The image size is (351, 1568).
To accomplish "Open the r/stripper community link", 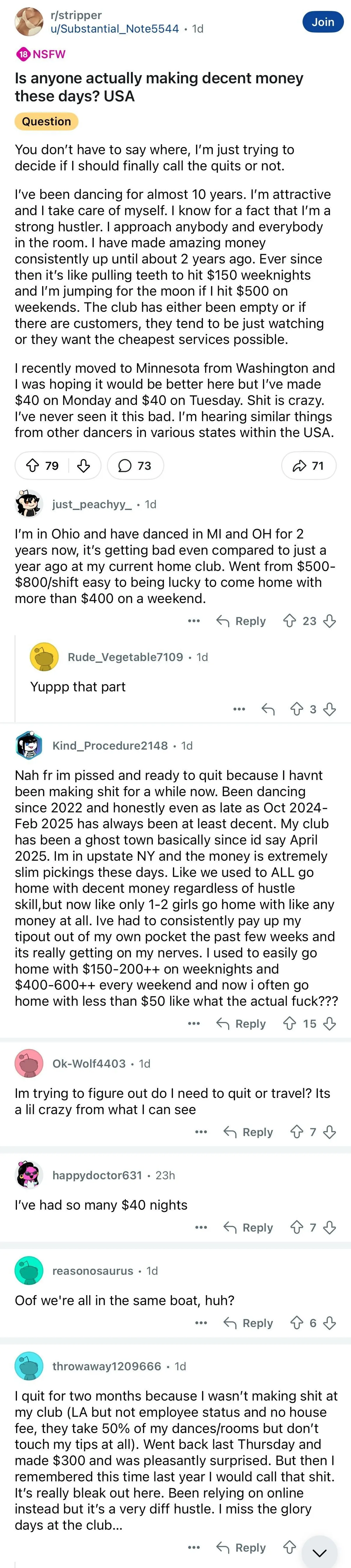I will [76, 15].
